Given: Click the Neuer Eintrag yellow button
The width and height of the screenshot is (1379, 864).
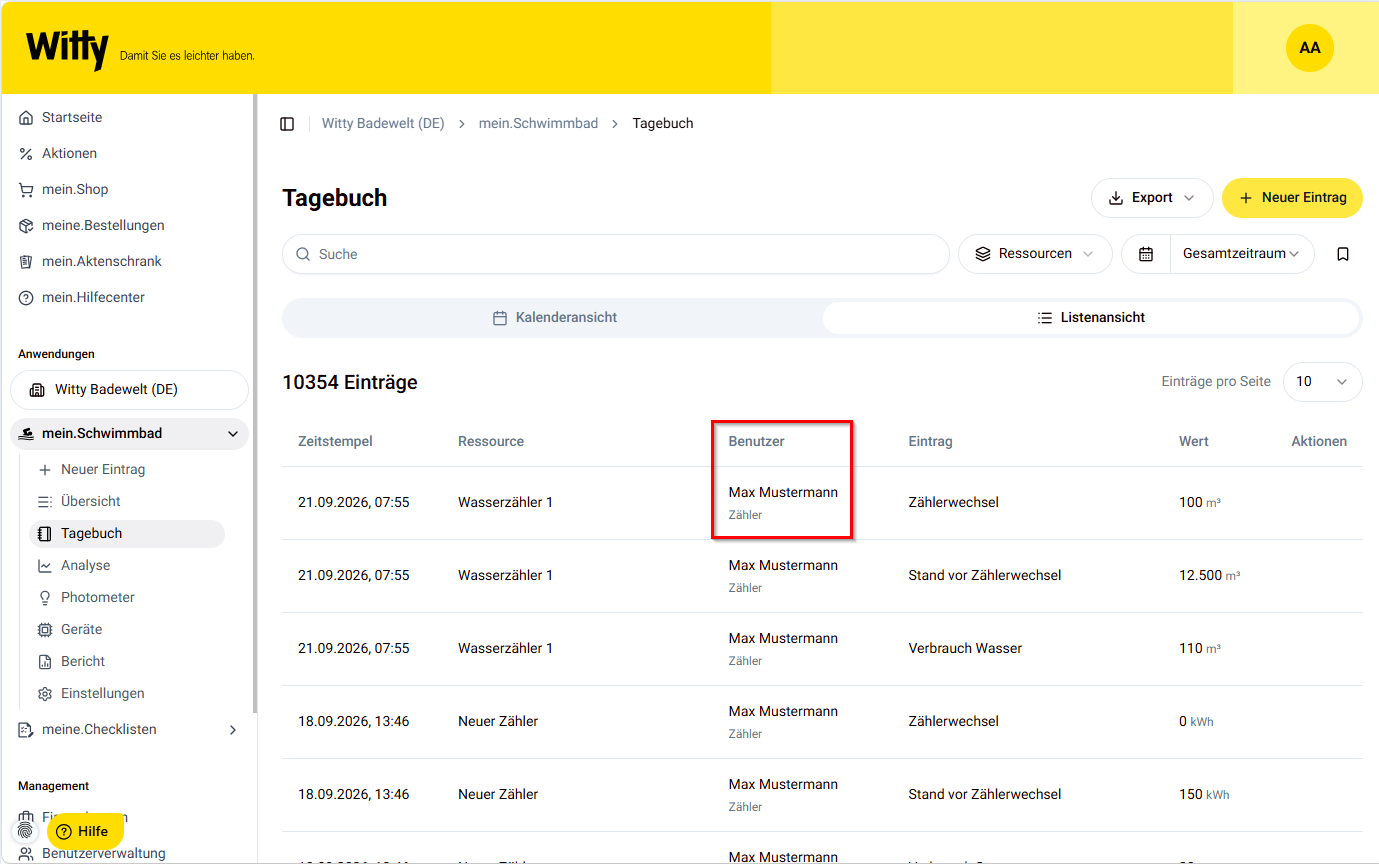Looking at the screenshot, I should tap(1292, 198).
